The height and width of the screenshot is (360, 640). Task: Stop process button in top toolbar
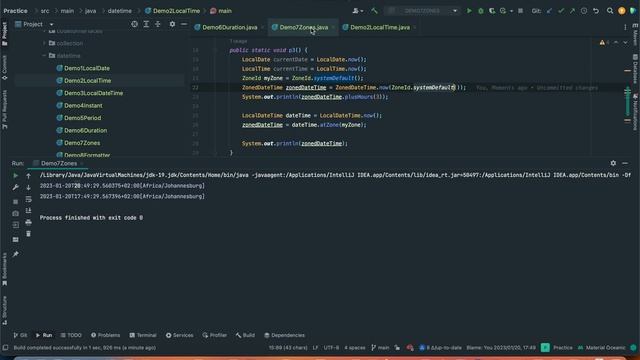pos(520,11)
